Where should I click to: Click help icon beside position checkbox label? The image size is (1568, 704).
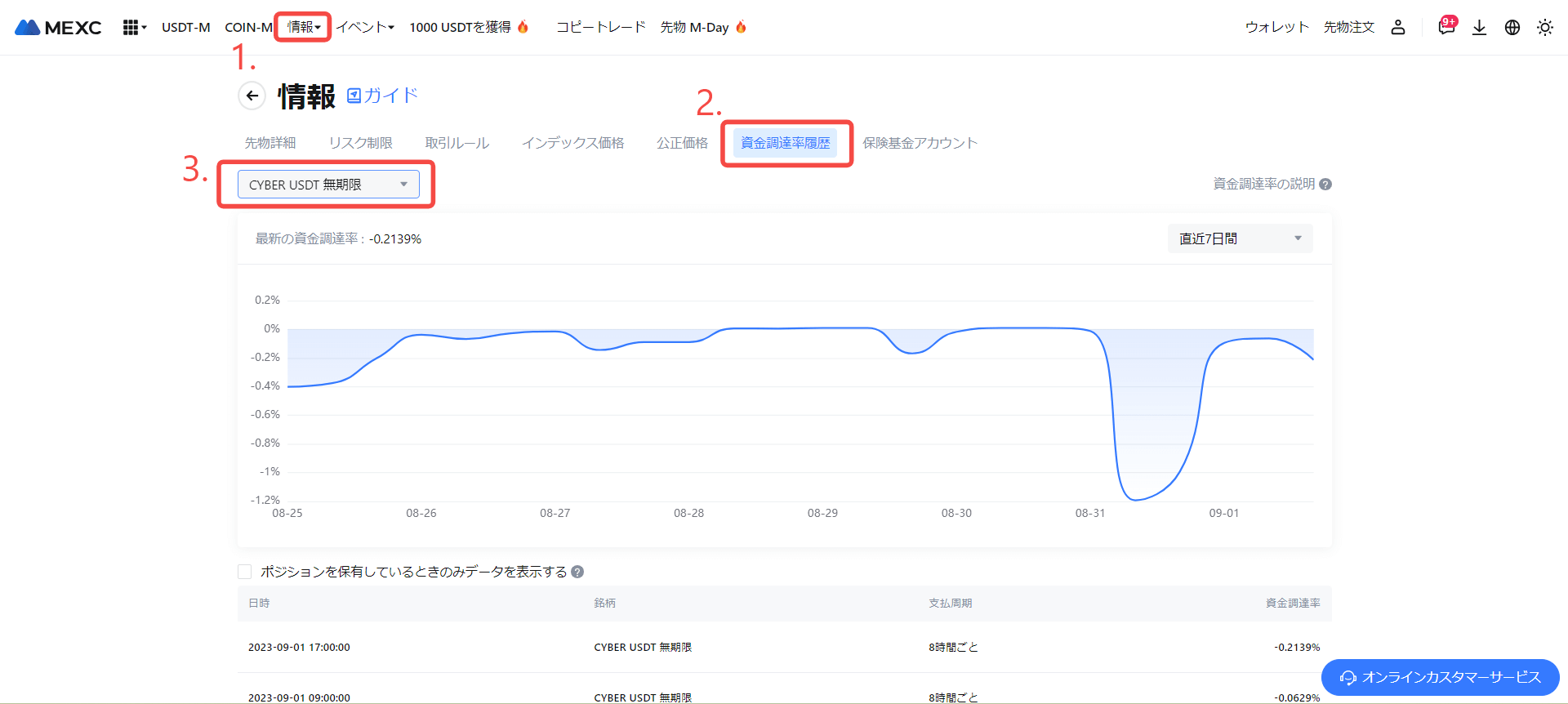[x=577, y=572]
